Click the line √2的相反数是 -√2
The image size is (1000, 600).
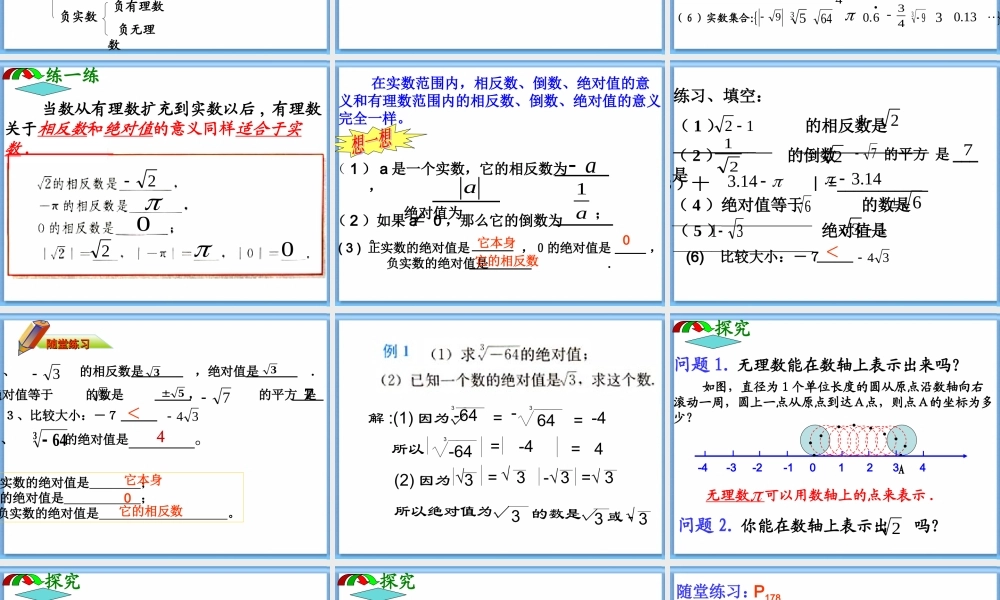pos(107,182)
